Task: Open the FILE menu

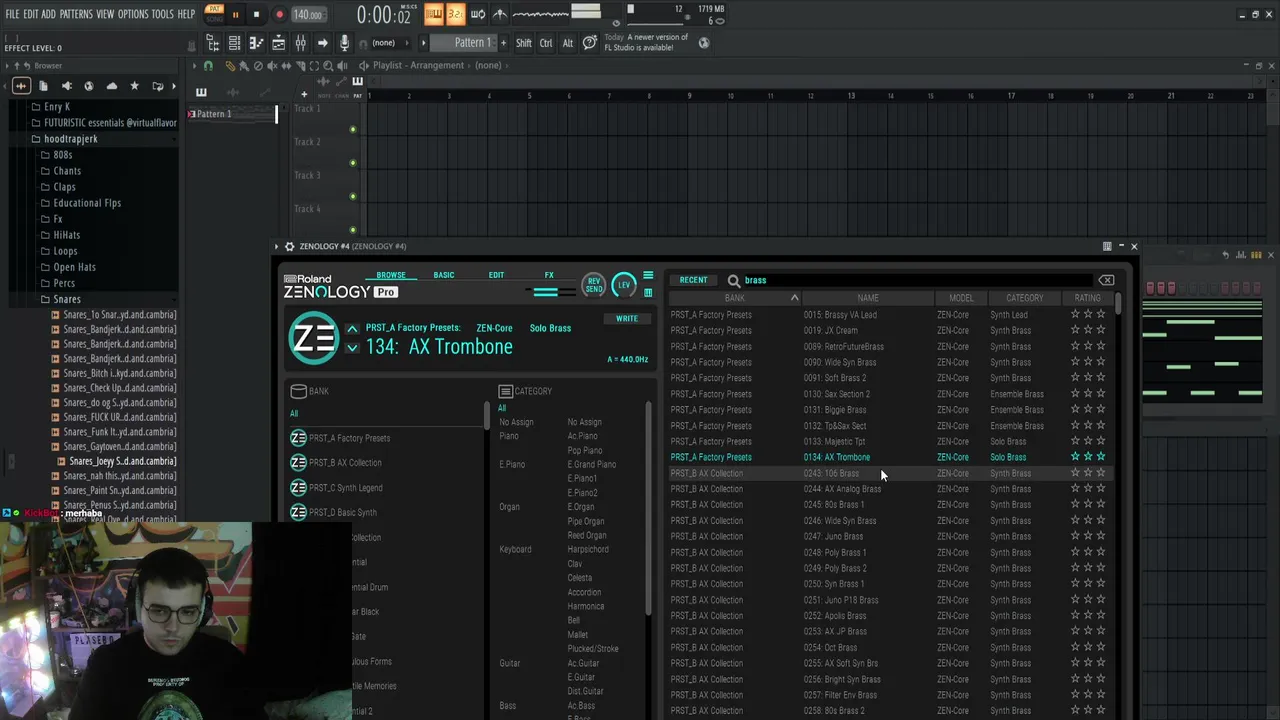Action: tap(12, 14)
